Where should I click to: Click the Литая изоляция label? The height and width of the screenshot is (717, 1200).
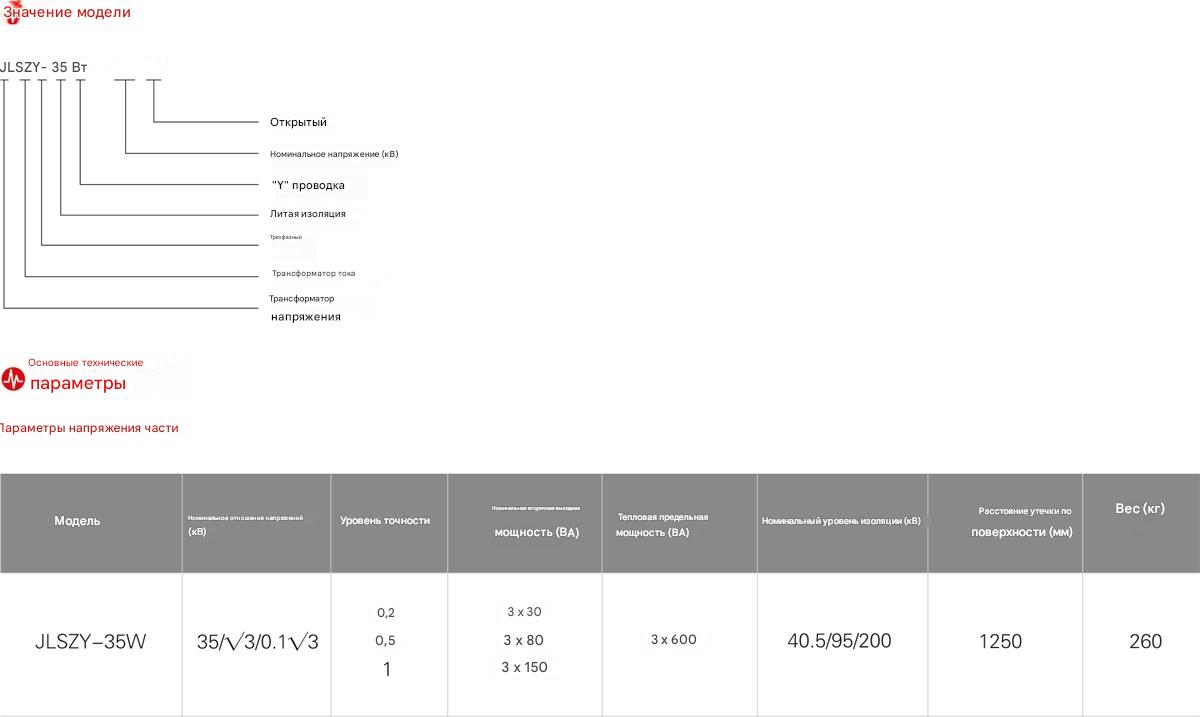pyautogui.click(x=308, y=214)
